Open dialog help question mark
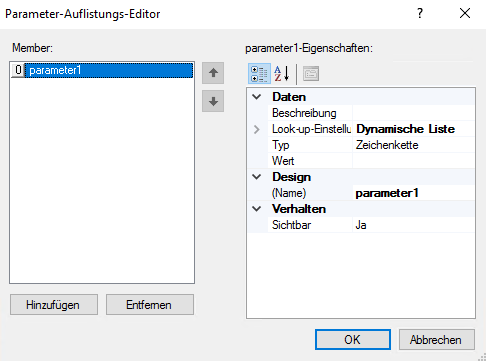Viewport: 486px width, 361px height. (x=420, y=13)
